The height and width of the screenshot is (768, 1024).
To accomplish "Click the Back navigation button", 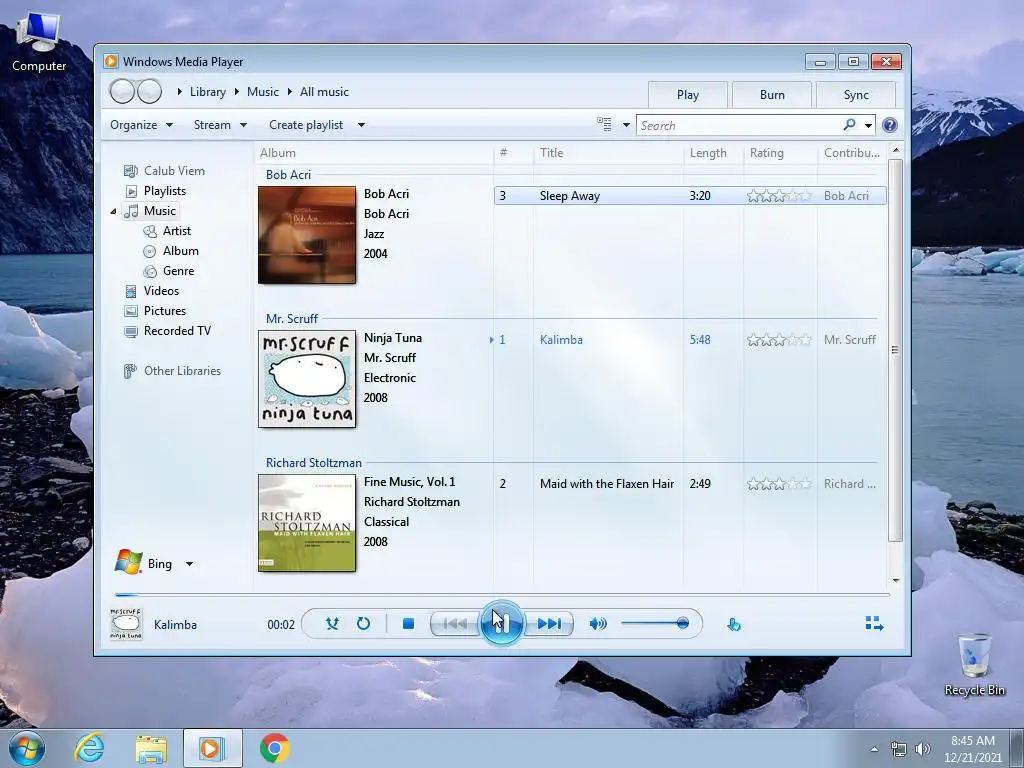I will [x=122, y=91].
